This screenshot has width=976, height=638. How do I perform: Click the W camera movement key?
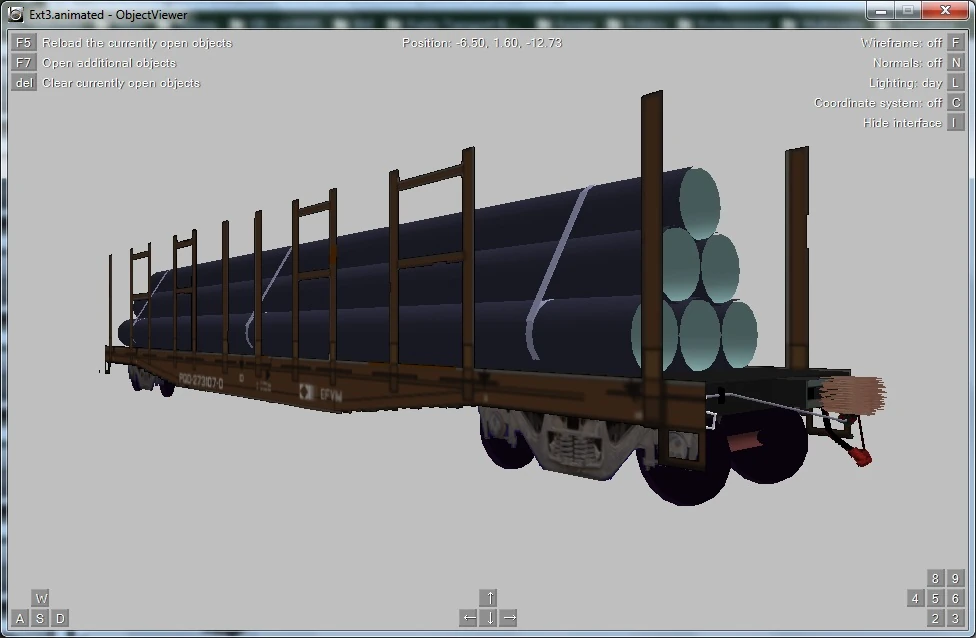40,598
